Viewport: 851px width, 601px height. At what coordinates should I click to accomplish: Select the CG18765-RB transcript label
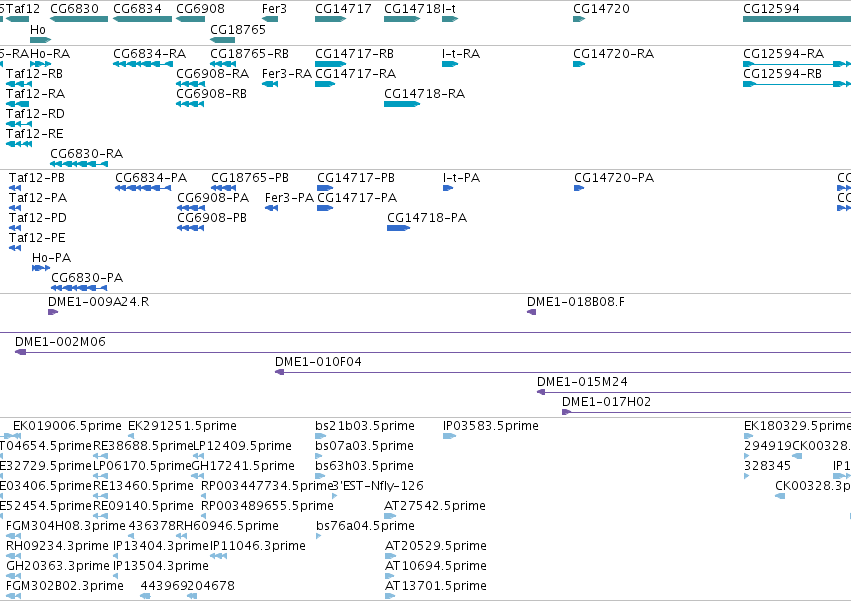coord(249,54)
